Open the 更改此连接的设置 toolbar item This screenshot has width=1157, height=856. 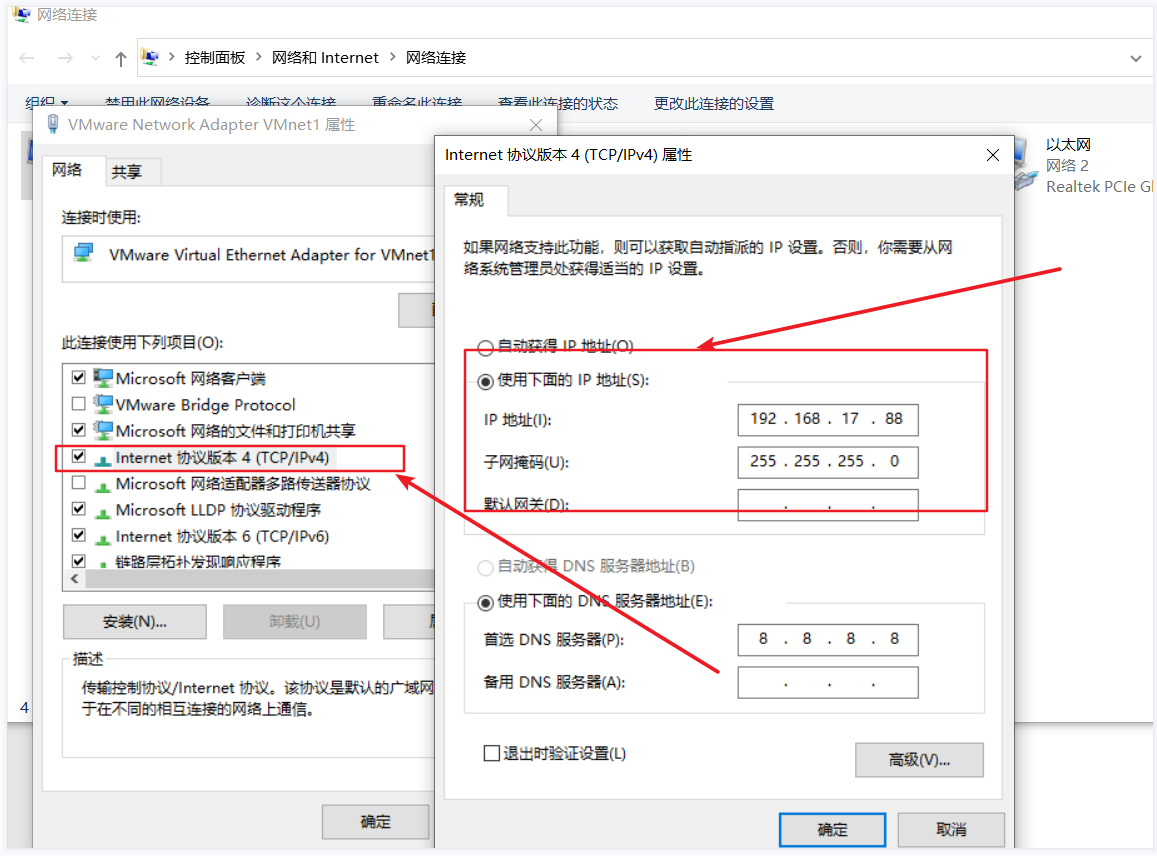[x=714, y=103]
